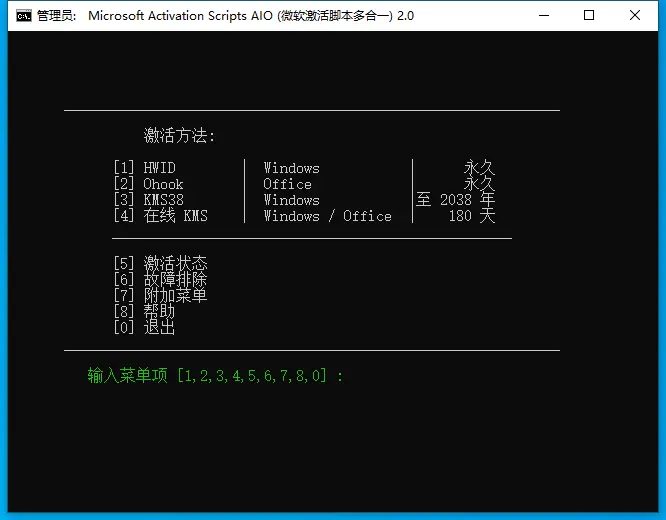Select the '[1] HWID' menu line
666x520 pixels.
point(144,168)
